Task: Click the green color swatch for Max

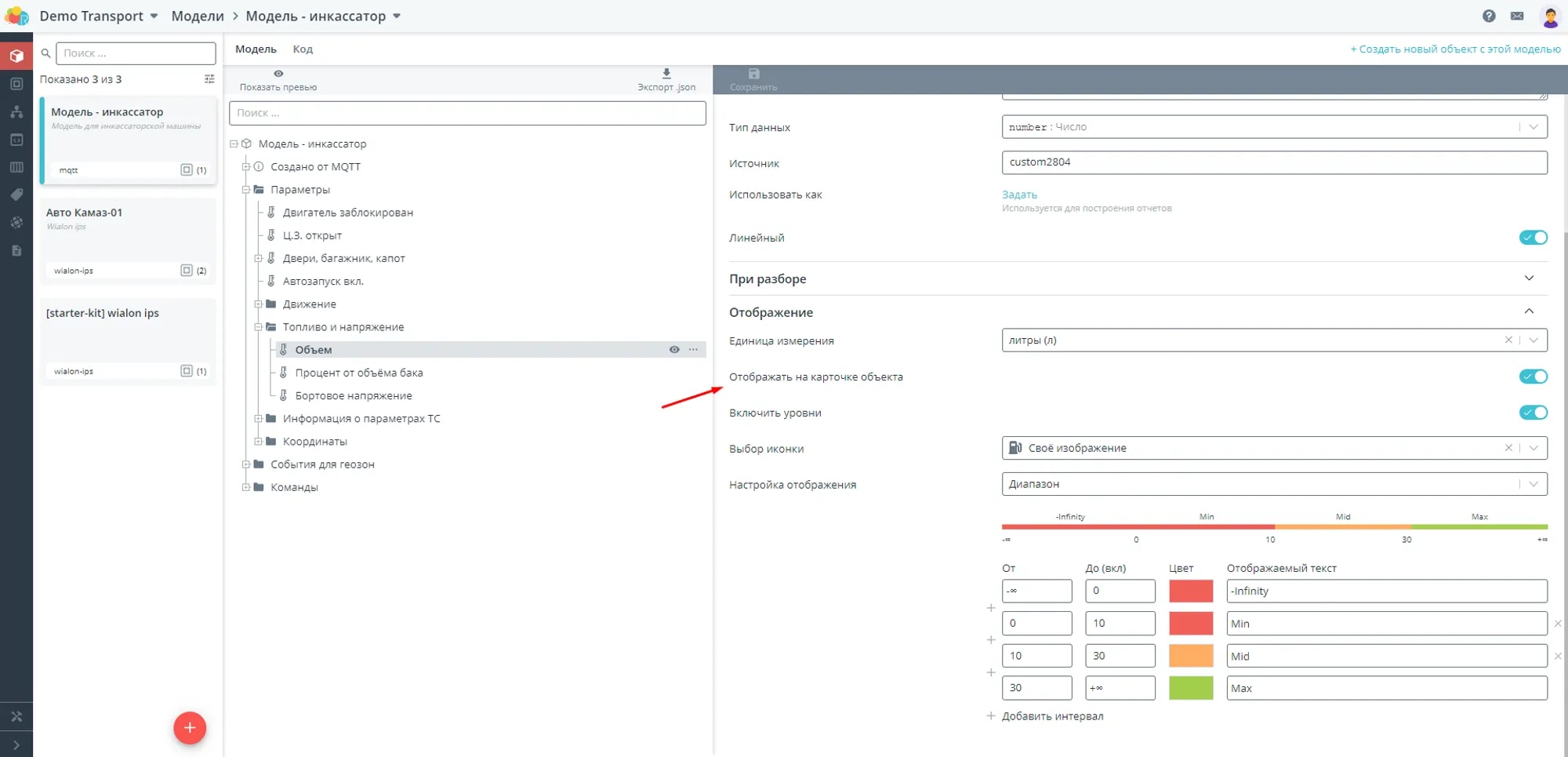Action: pyautogui.click(x=1190, y=688)
